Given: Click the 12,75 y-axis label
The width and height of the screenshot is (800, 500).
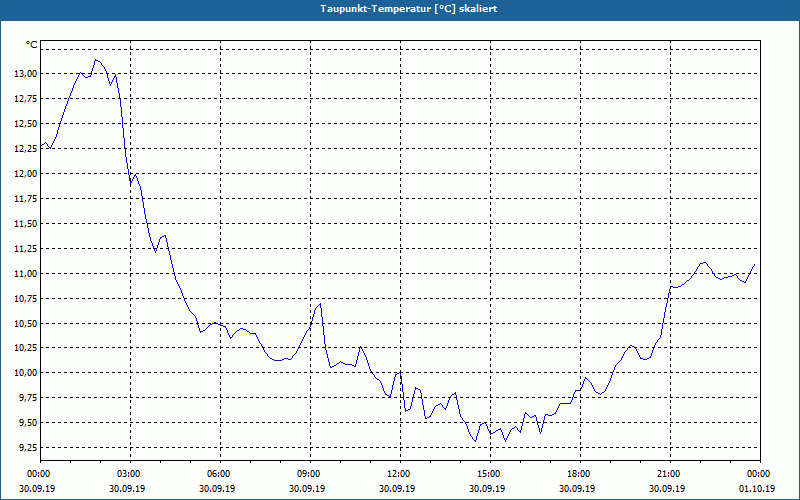Looking at the screenshot, I should tap(26, 98).
